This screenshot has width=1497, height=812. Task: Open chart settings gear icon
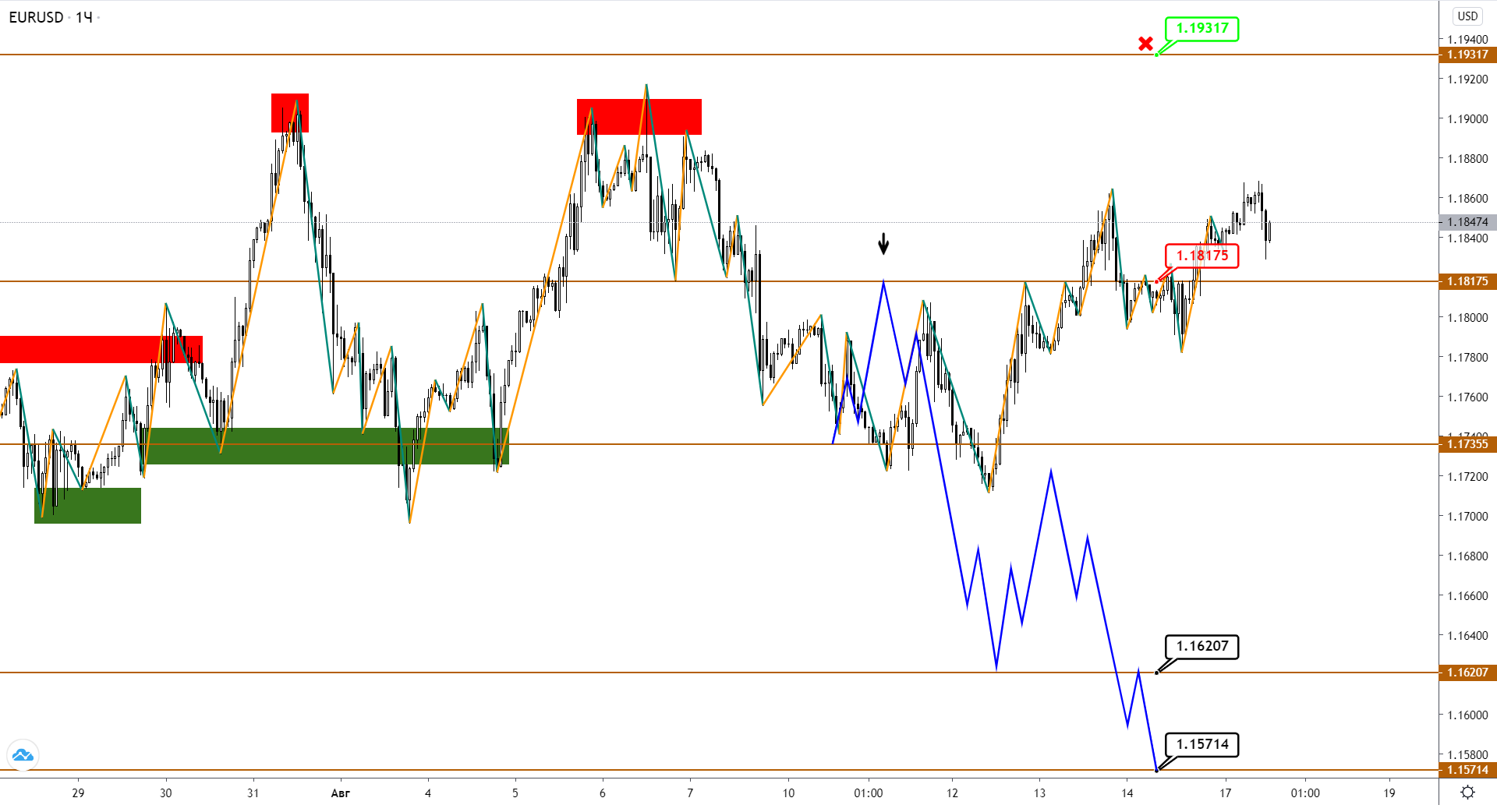tap(1467, 793)
